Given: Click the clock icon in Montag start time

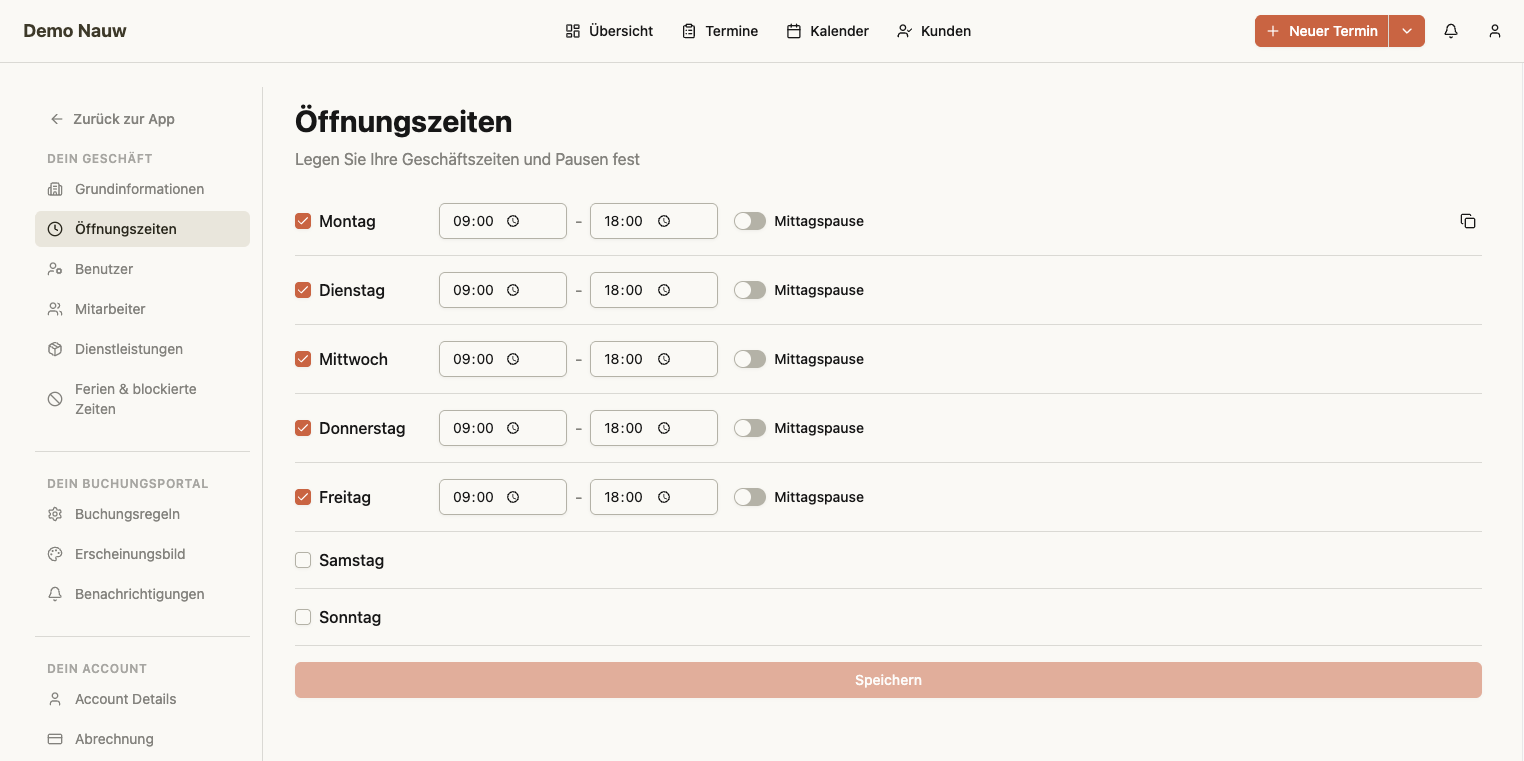Looking at the screenshot, I should pos(513,221).
